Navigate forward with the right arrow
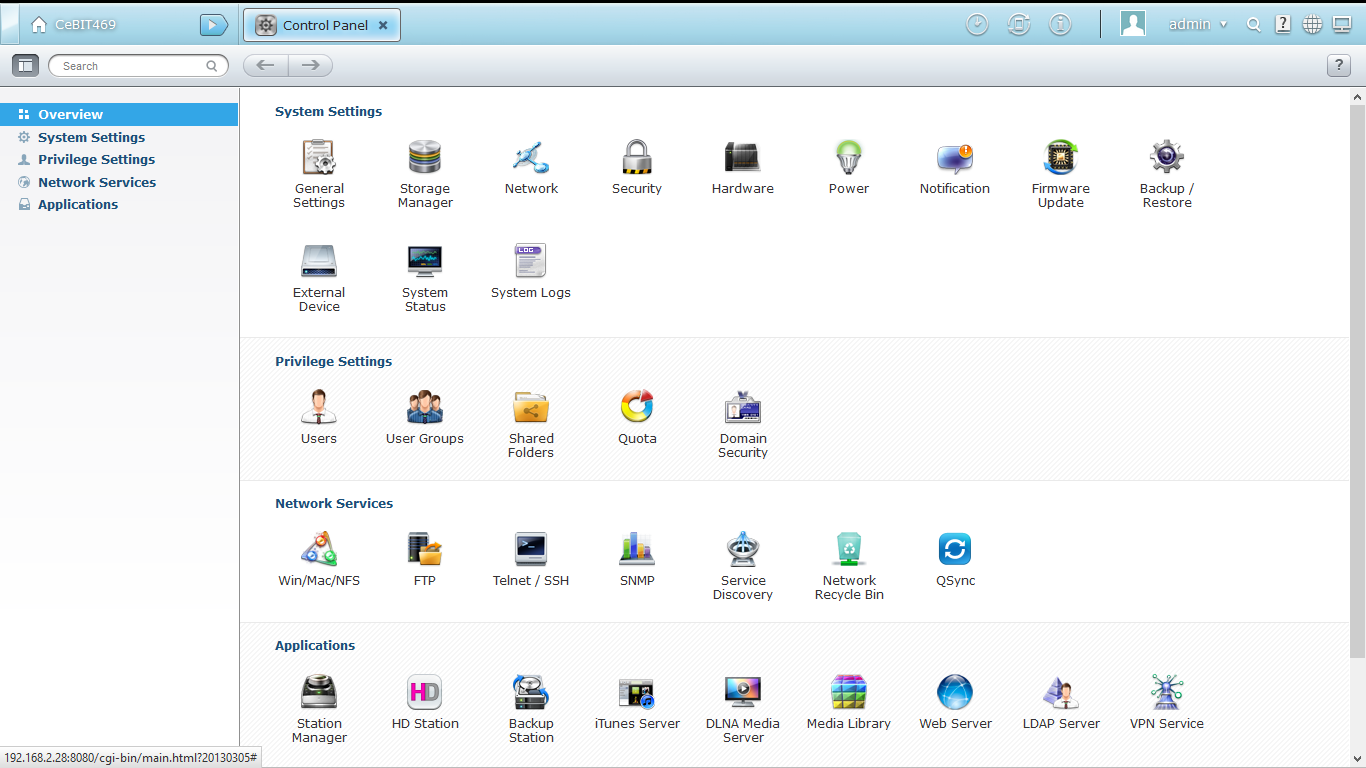The height and width of the screenshot is (768, 1366). point(311,66)
